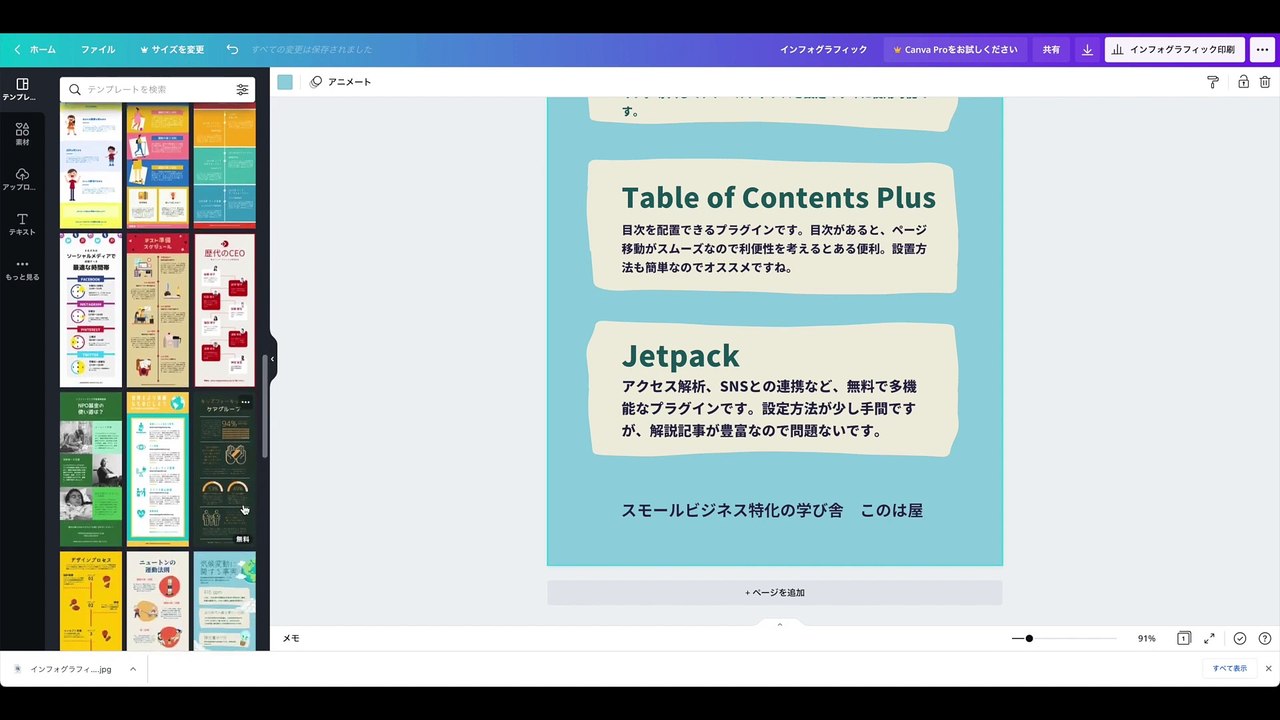Expand the page list chevron below canvas
This screenshot has width=1280, height=720.
pos(780,624)
